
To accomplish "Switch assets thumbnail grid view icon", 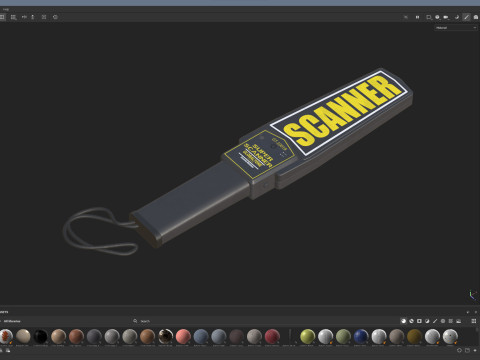I will point(474,321).
